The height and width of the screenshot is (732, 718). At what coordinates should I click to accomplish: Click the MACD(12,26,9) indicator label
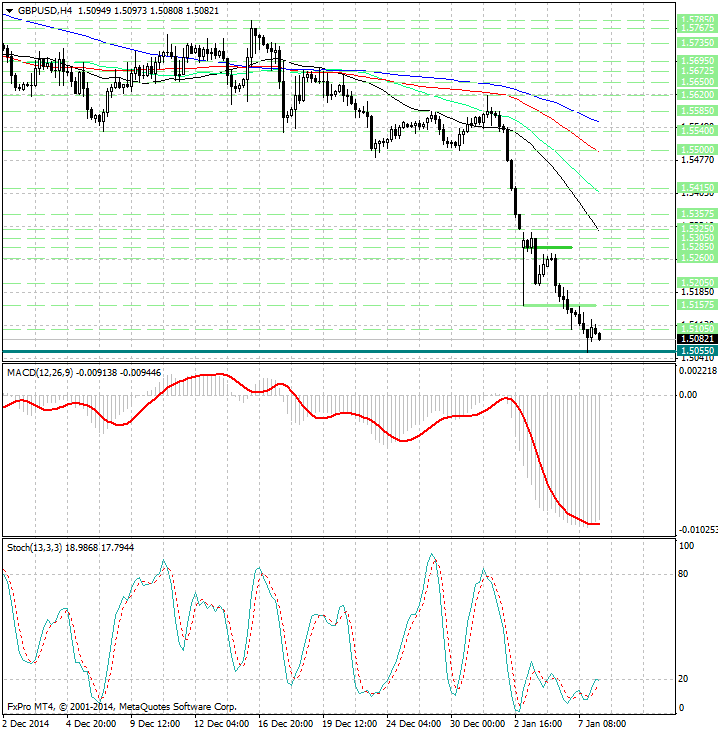tap(38, 372)
